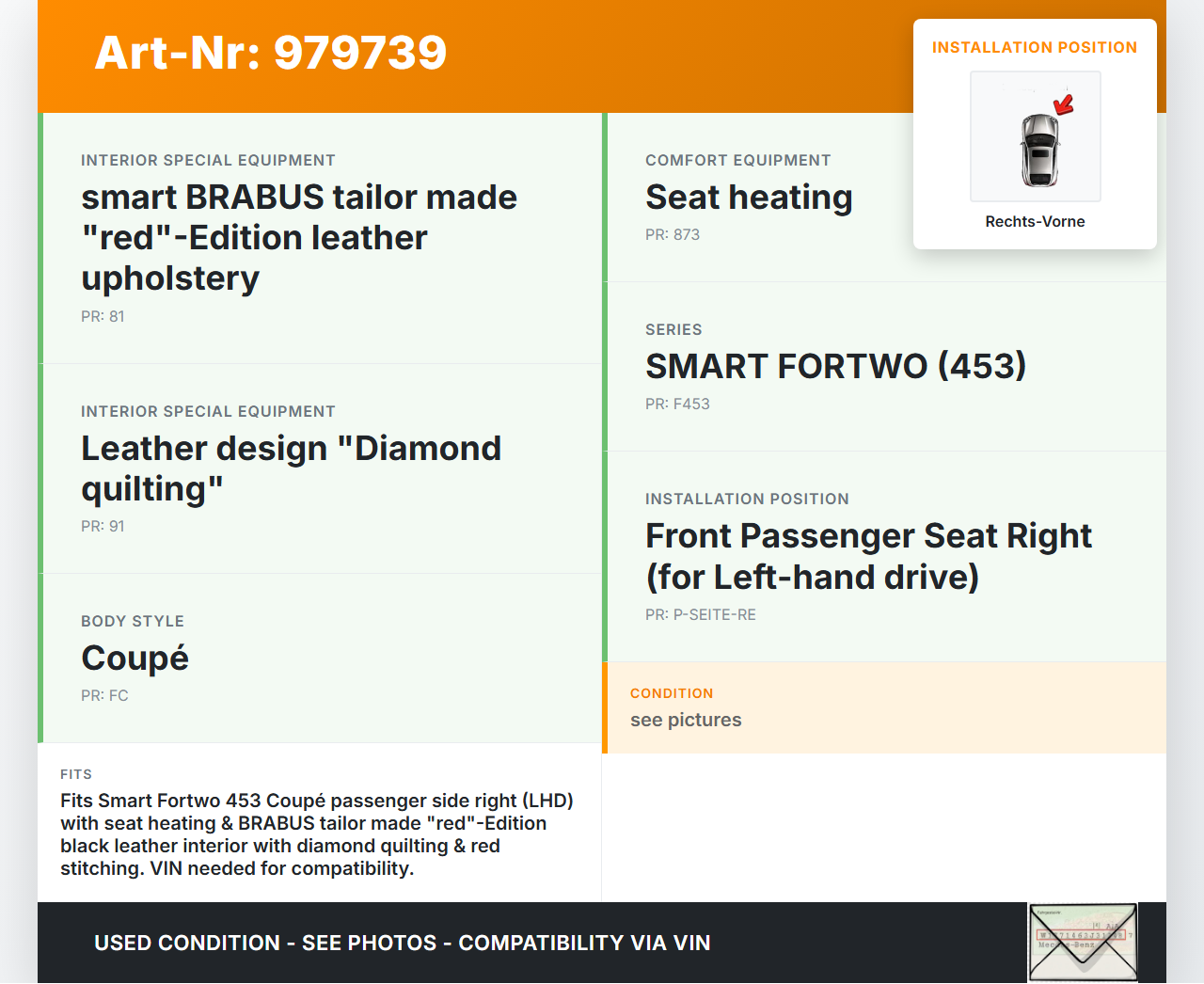Click the Condition see pictures box
This screenshot has height=984, width=1204.
tap(884, 707)
